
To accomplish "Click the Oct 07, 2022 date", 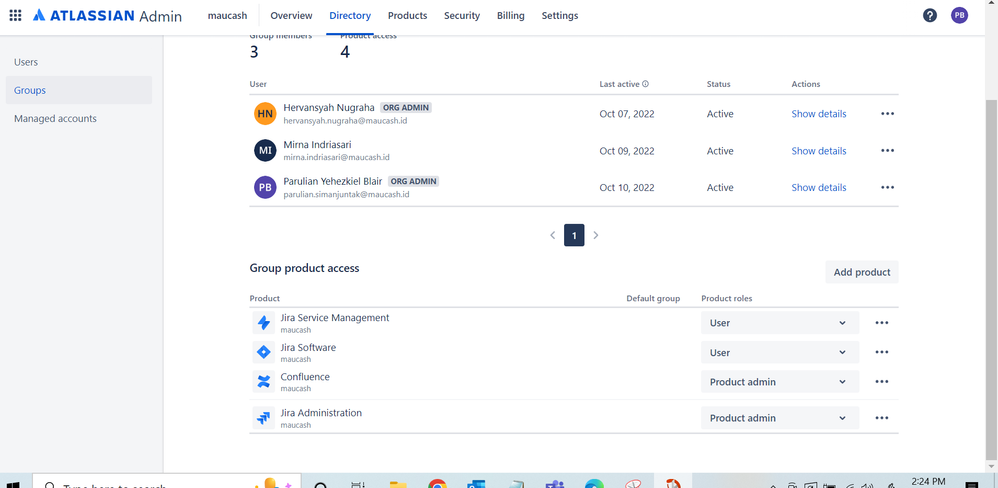I will tap(627, 114).
